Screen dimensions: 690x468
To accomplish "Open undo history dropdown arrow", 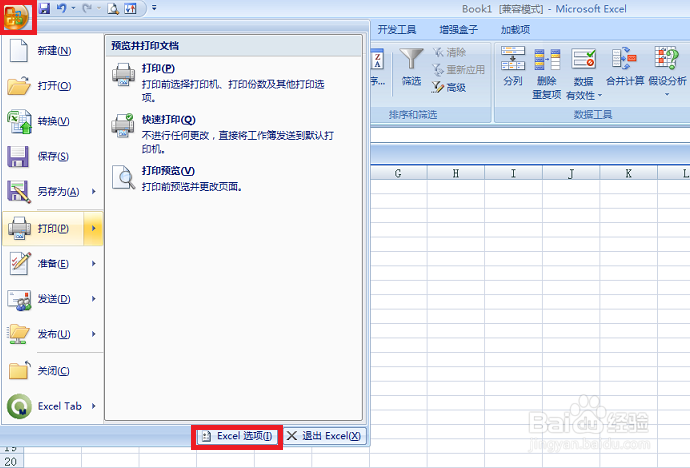I will click(73, 8).
